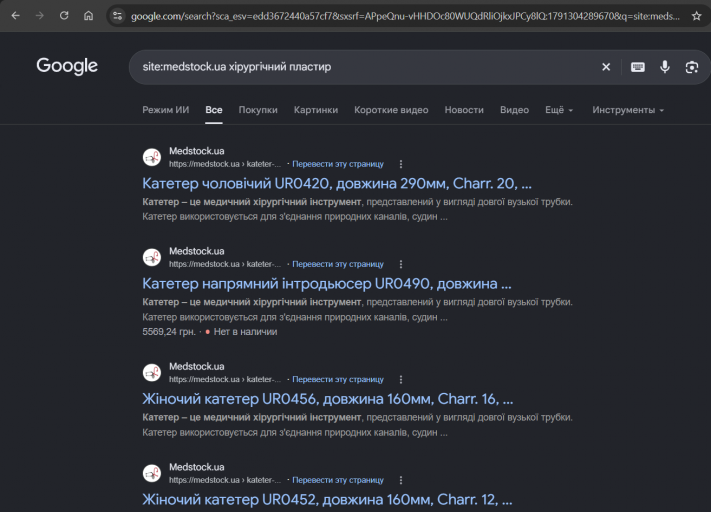Open Жіночий катетер UR0452 result link
This screenshot has height=512, width=711.
327,500
